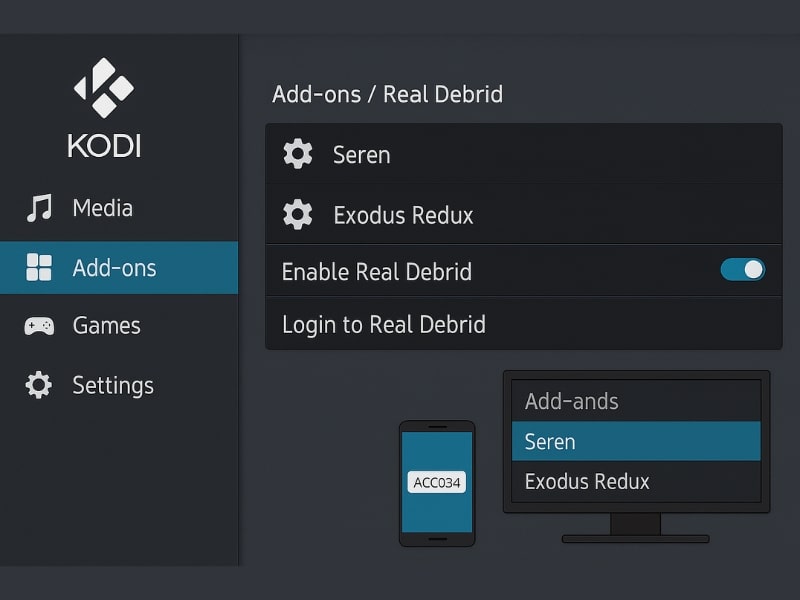800x600 pixels.
Task: Click the Add-ons grid icon
Action: tap(39, 267)
